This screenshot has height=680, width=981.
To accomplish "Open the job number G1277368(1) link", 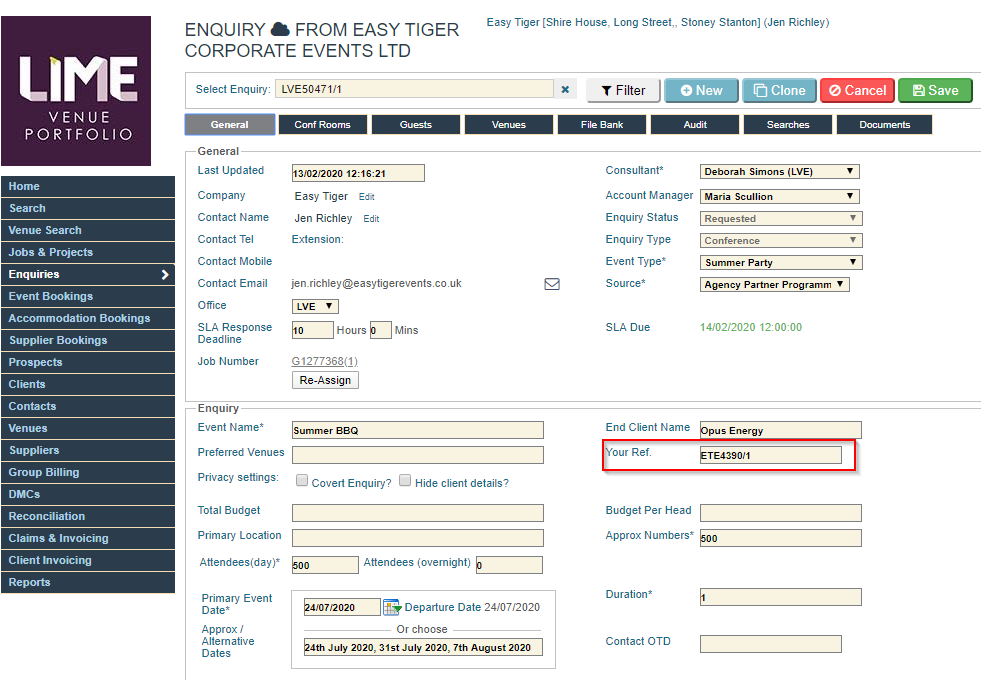I will [x=325, y=362].
